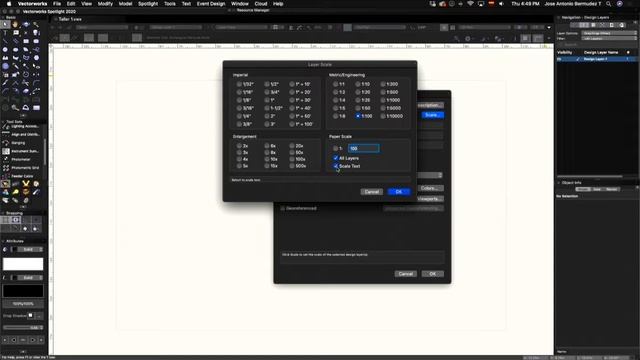Select the Zoom magnifier tool
This screenshot has width=640, height=360.
point(36,24)
